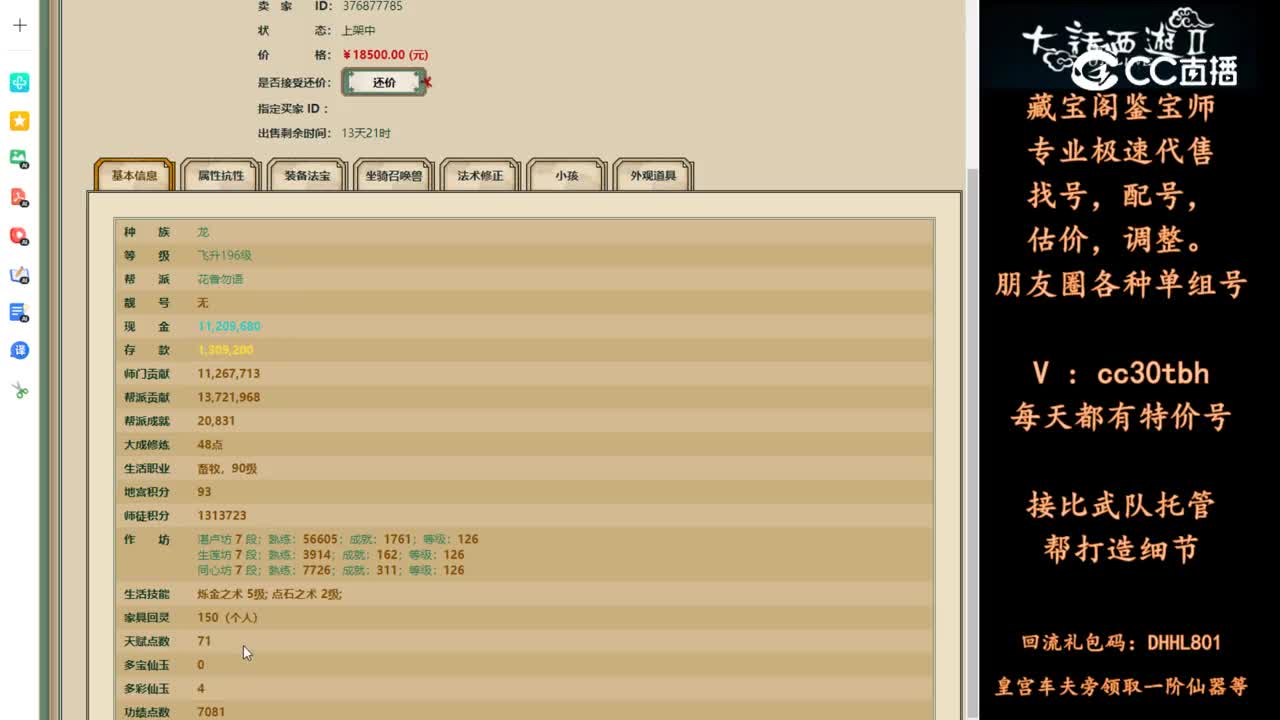Open the 属性抗性 tab

(x=220, y=176)
